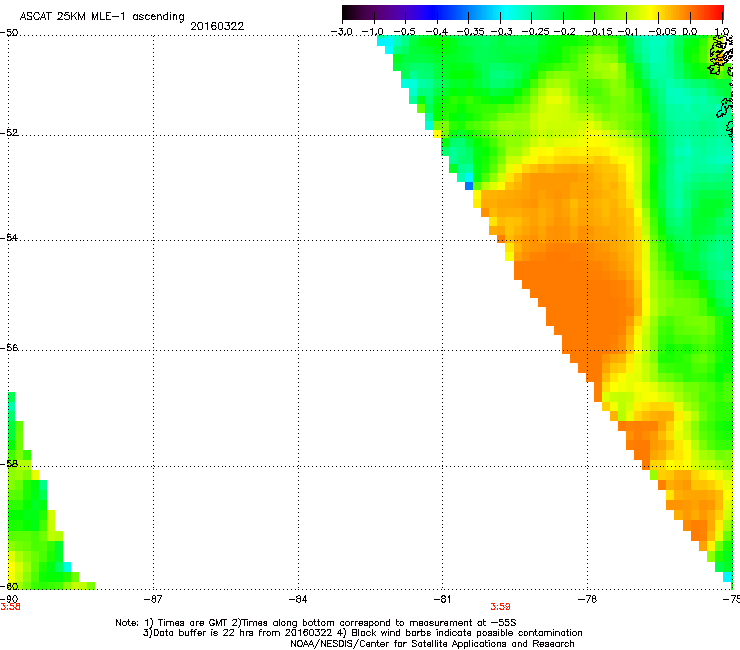Click the -0.1 colorbar label

pyautogui.click(x=628, y=32)
